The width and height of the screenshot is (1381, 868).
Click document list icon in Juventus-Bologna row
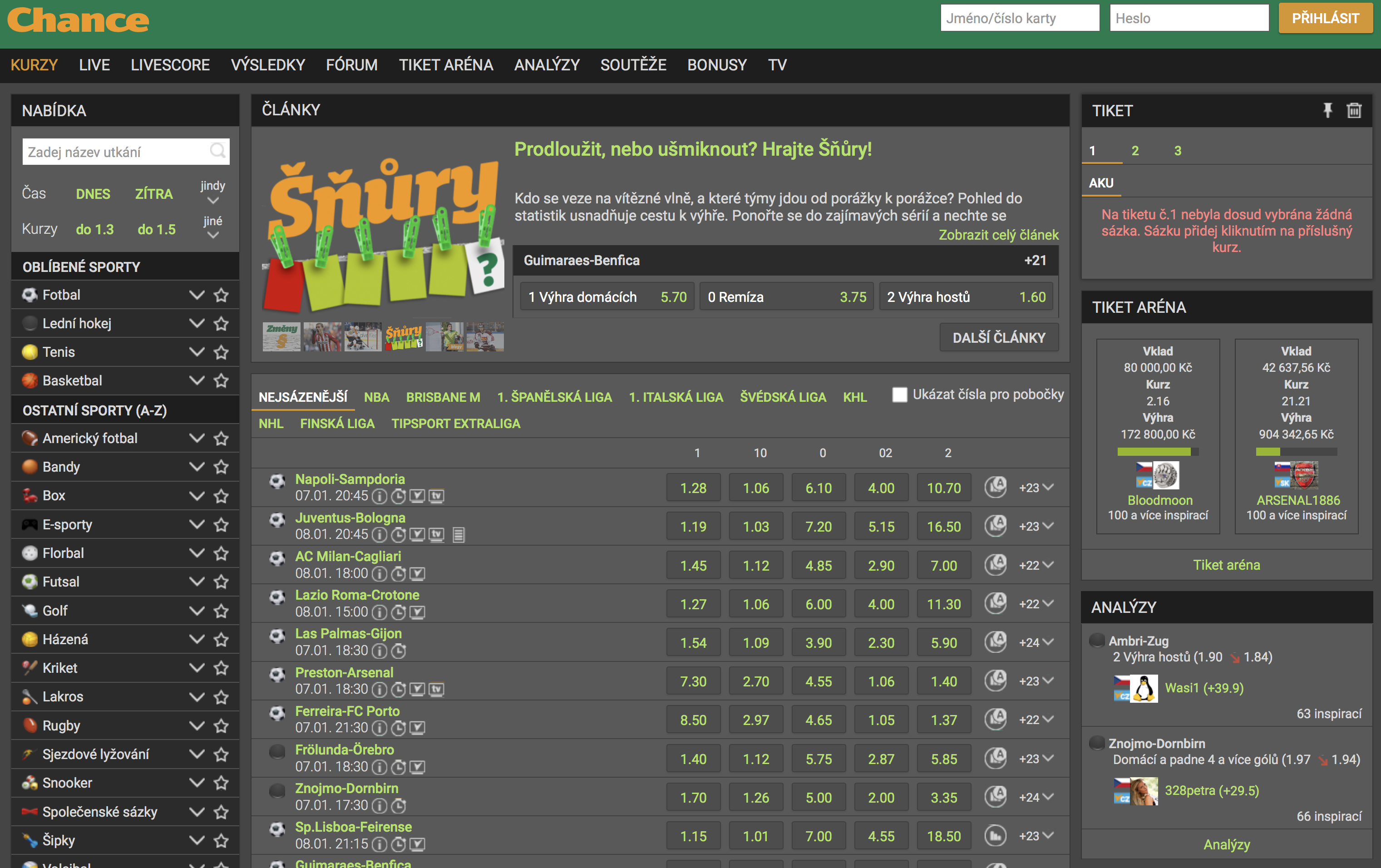tap(458, 535)
